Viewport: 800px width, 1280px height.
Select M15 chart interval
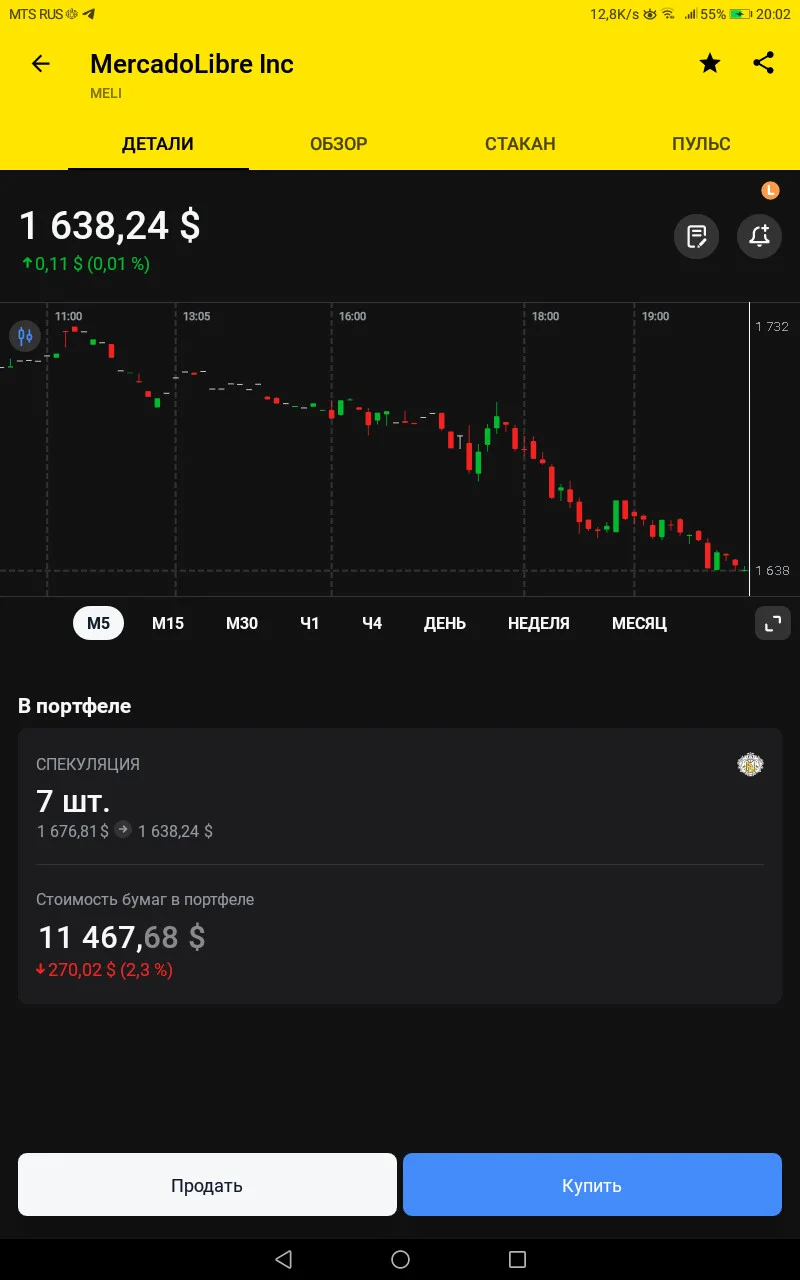168,623
